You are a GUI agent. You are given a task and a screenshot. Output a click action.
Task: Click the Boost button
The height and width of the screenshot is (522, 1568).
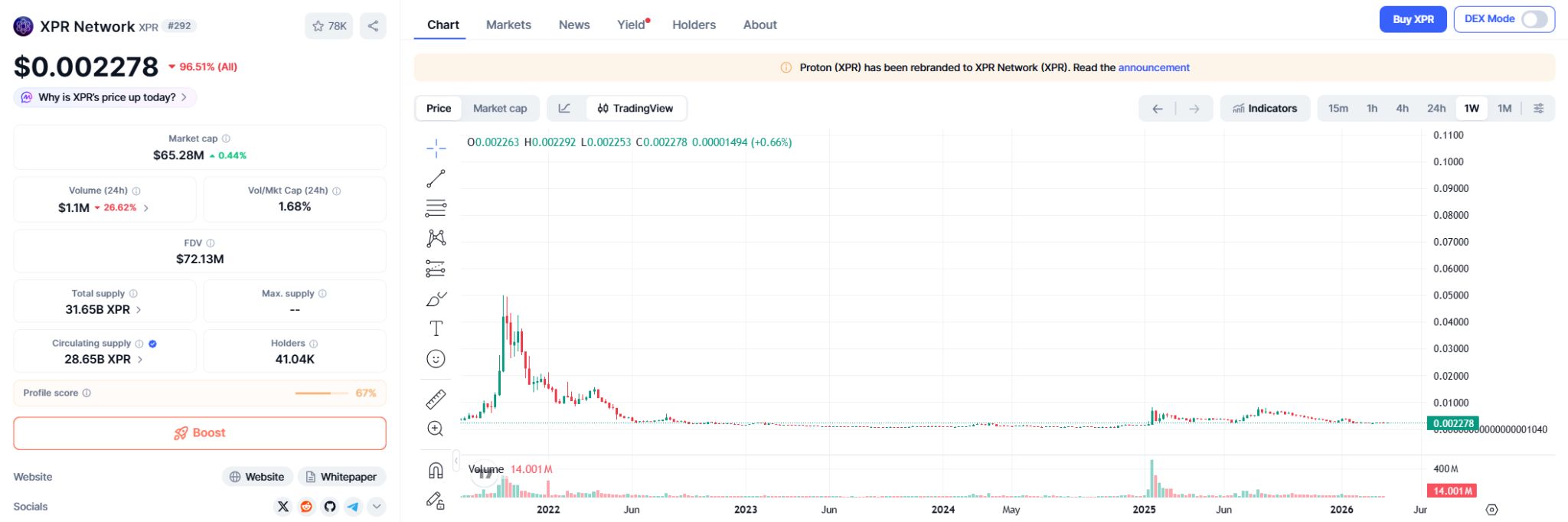[200, 433]
